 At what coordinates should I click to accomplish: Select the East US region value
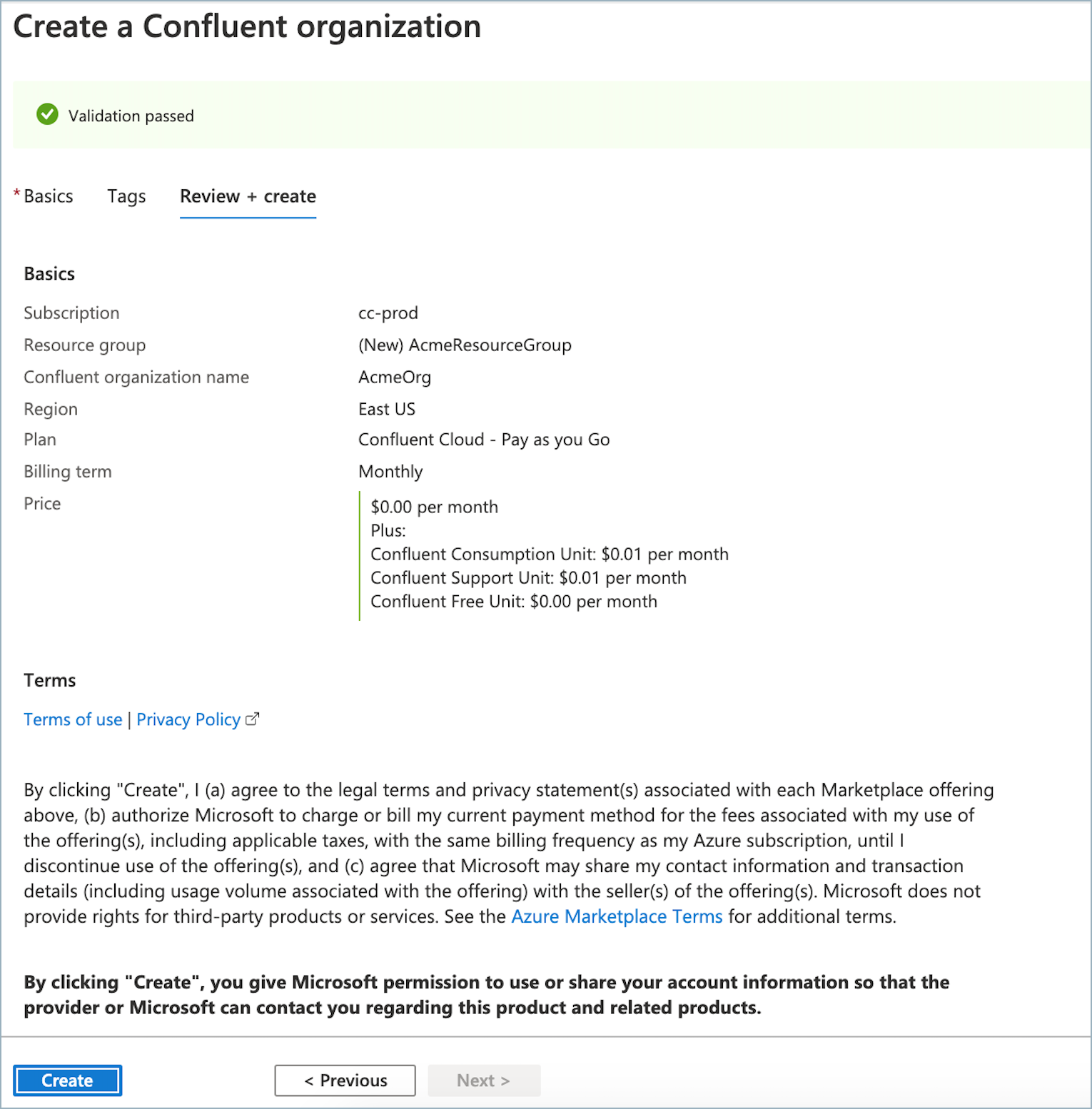(388, 409)
